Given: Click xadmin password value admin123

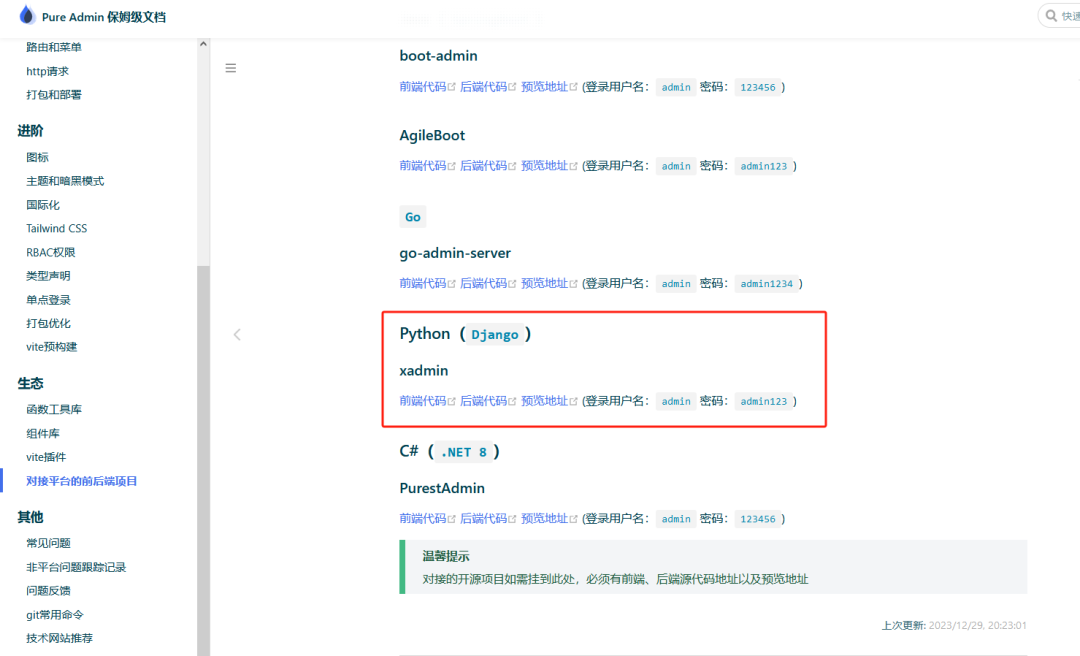Looking at the screenshot, I should coord(763,401).
